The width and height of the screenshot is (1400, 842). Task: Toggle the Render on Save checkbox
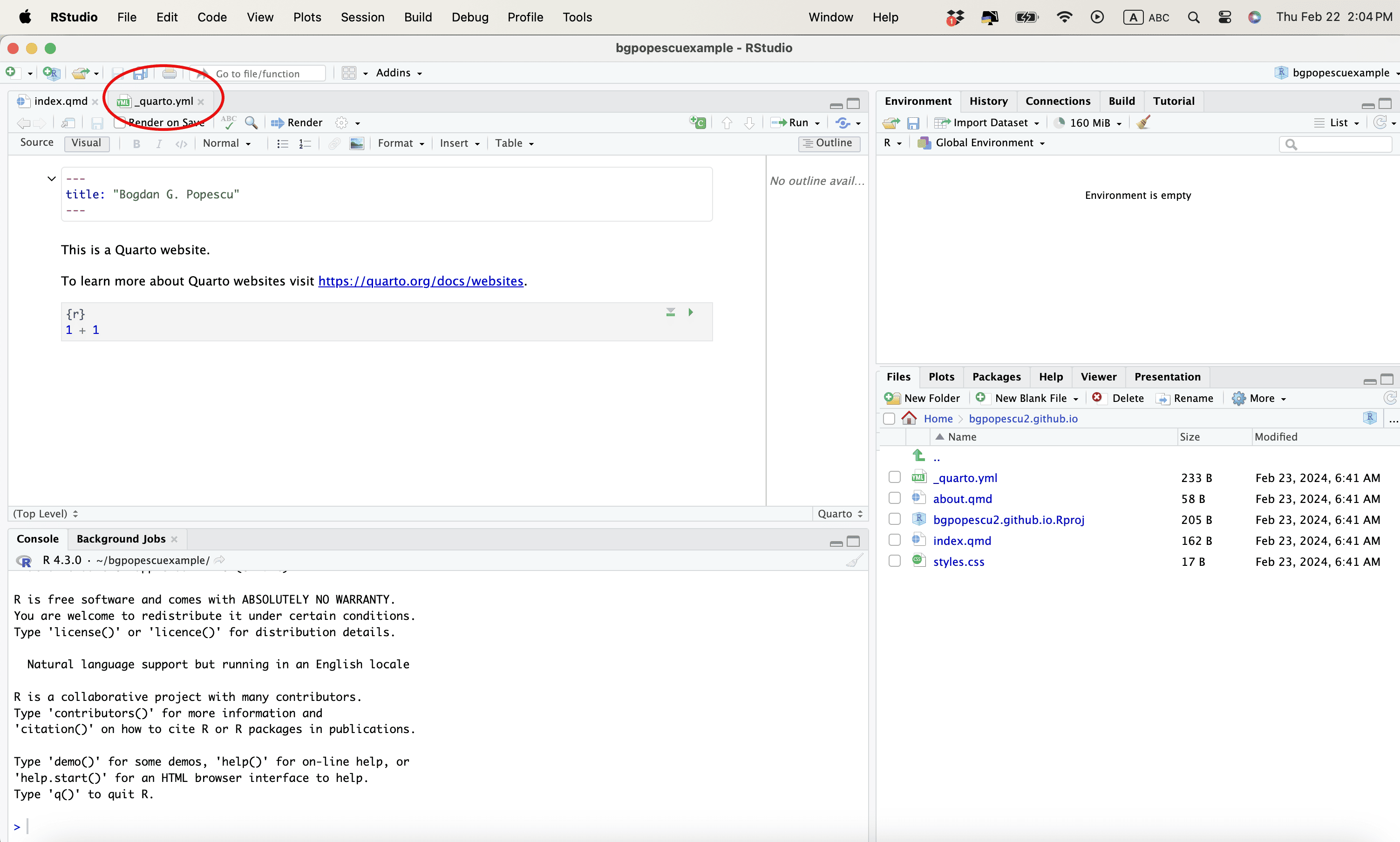click(119, 122)
